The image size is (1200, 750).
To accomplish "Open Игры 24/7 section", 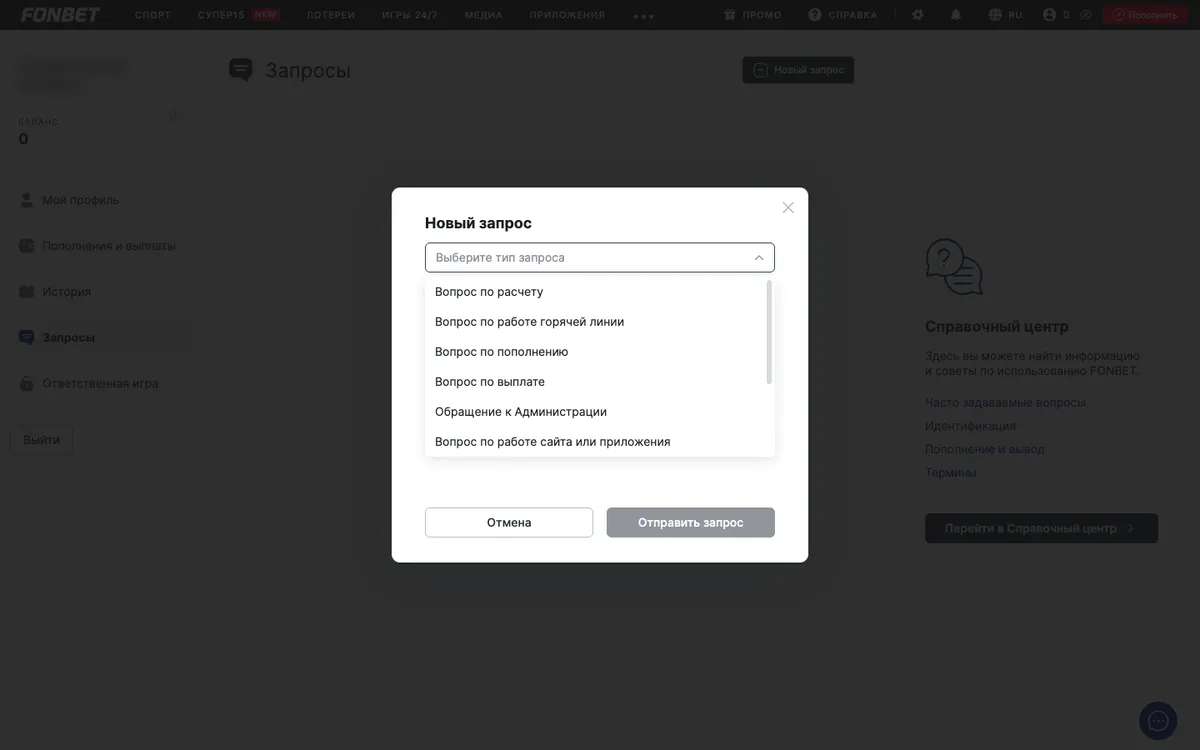I will (x=410, y=15).
